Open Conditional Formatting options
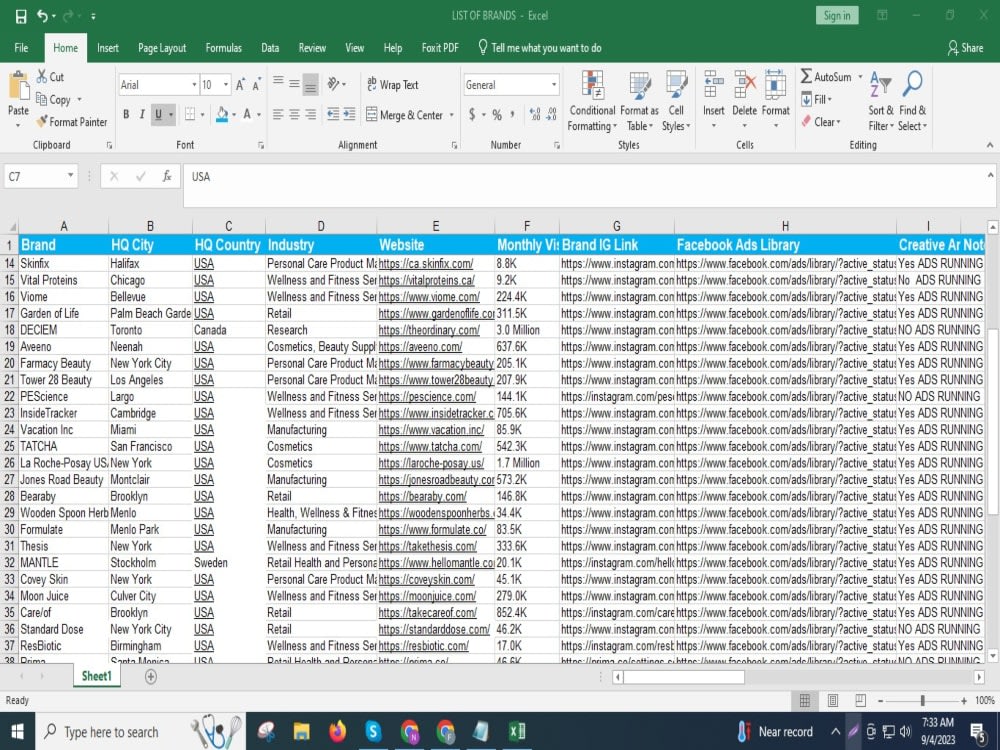Screen dimensions: 1000x750 [592, 100]
